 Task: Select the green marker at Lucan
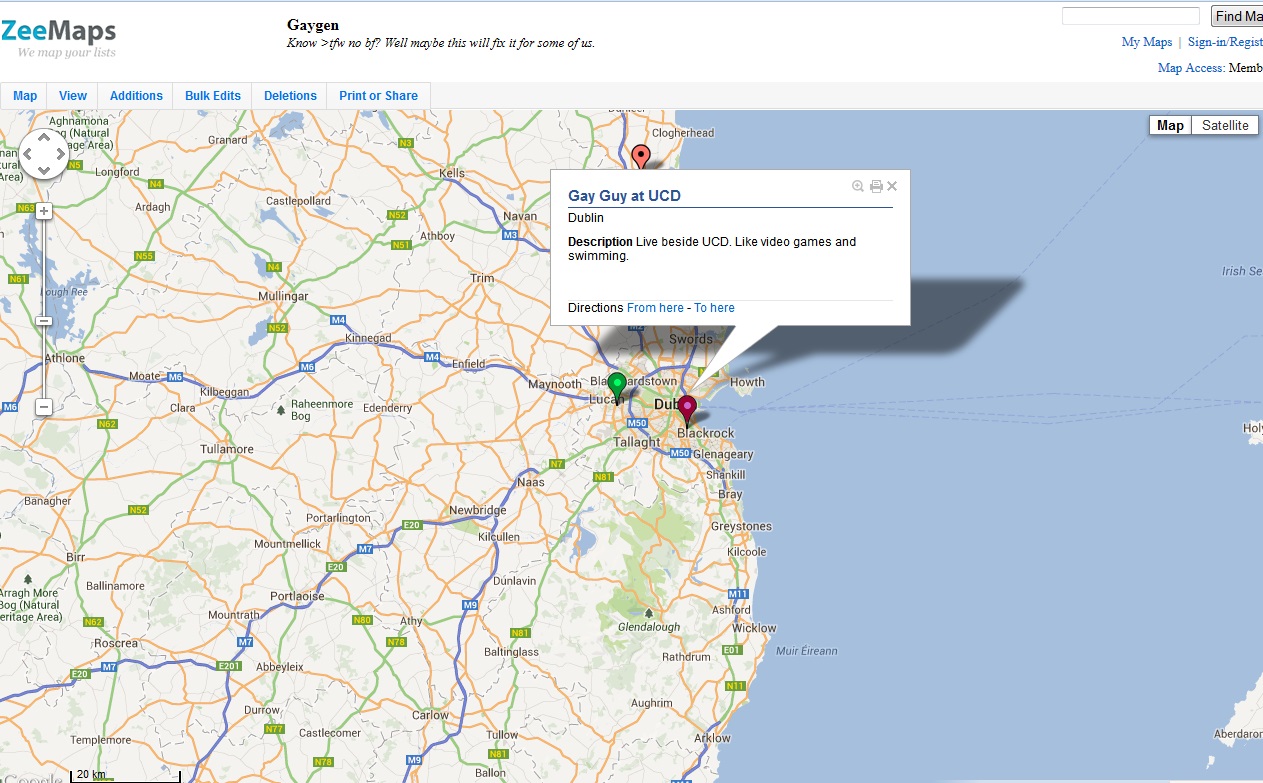(x=618, y=386)
